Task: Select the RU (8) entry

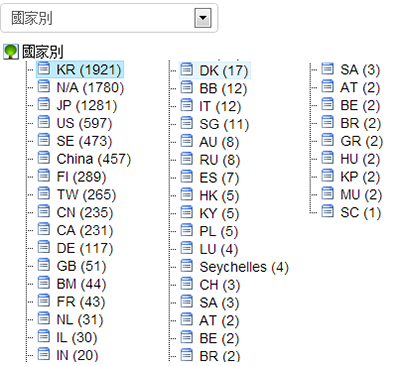Action: pos(219,160)
